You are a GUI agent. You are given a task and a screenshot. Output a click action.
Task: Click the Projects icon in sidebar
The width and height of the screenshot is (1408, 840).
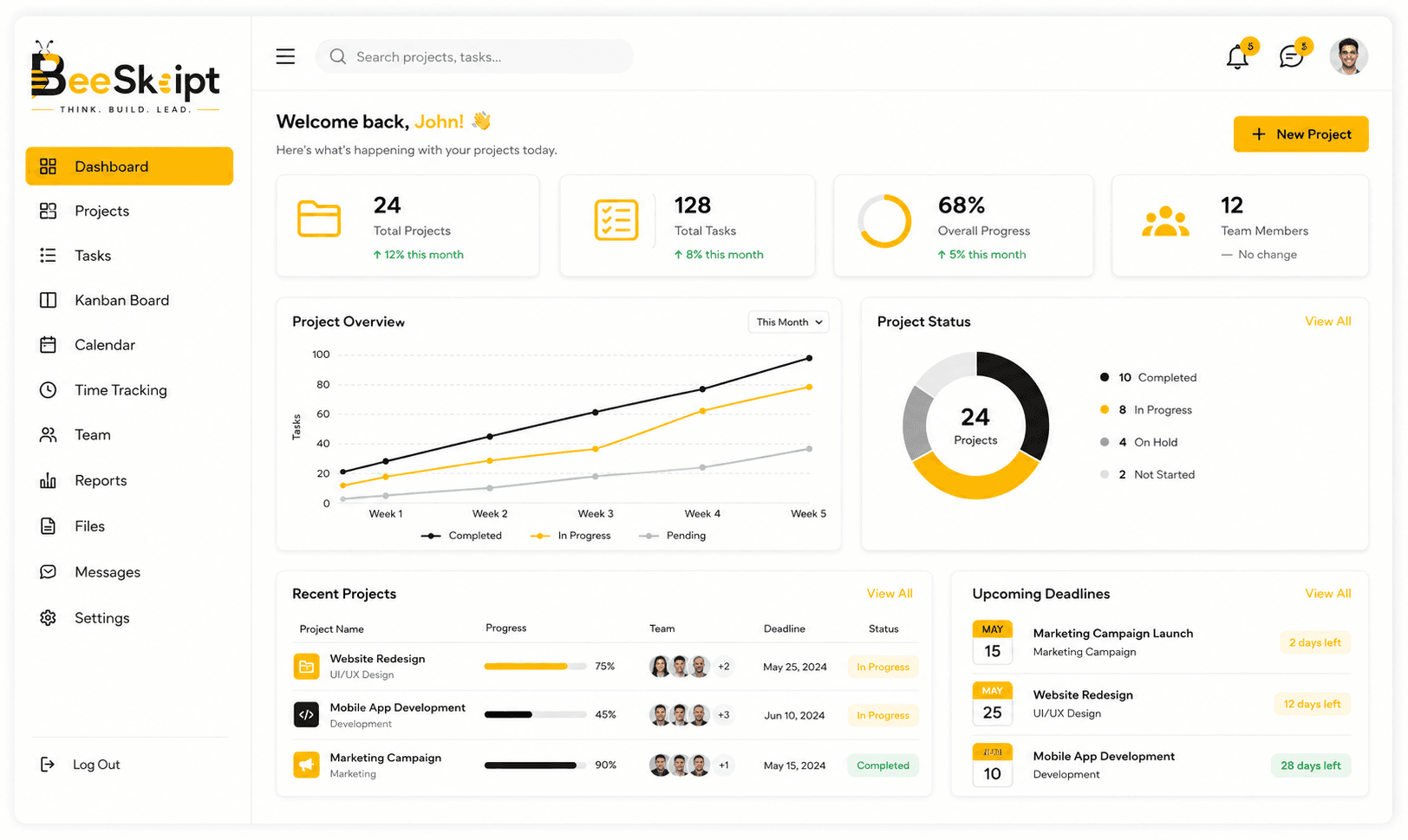coord(48,211)
